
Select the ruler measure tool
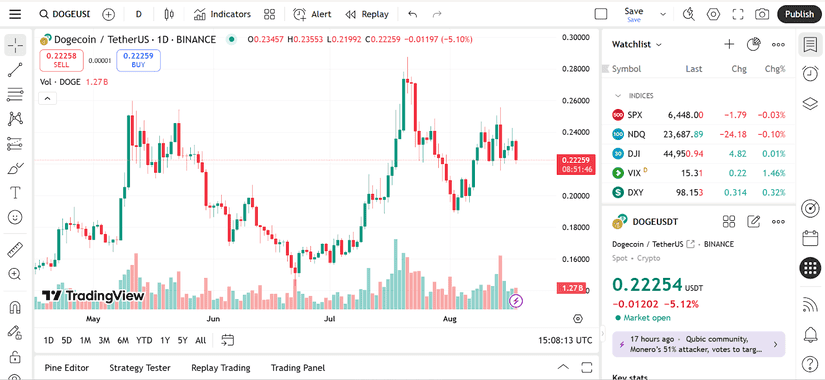pyautogui.click(x=15, y=249)
